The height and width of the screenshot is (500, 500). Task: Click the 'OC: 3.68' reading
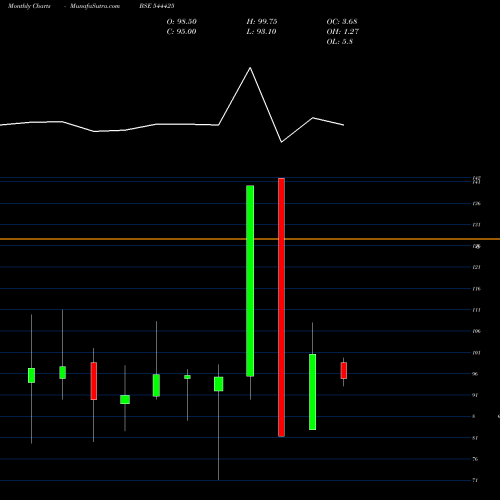coord(342,22)
